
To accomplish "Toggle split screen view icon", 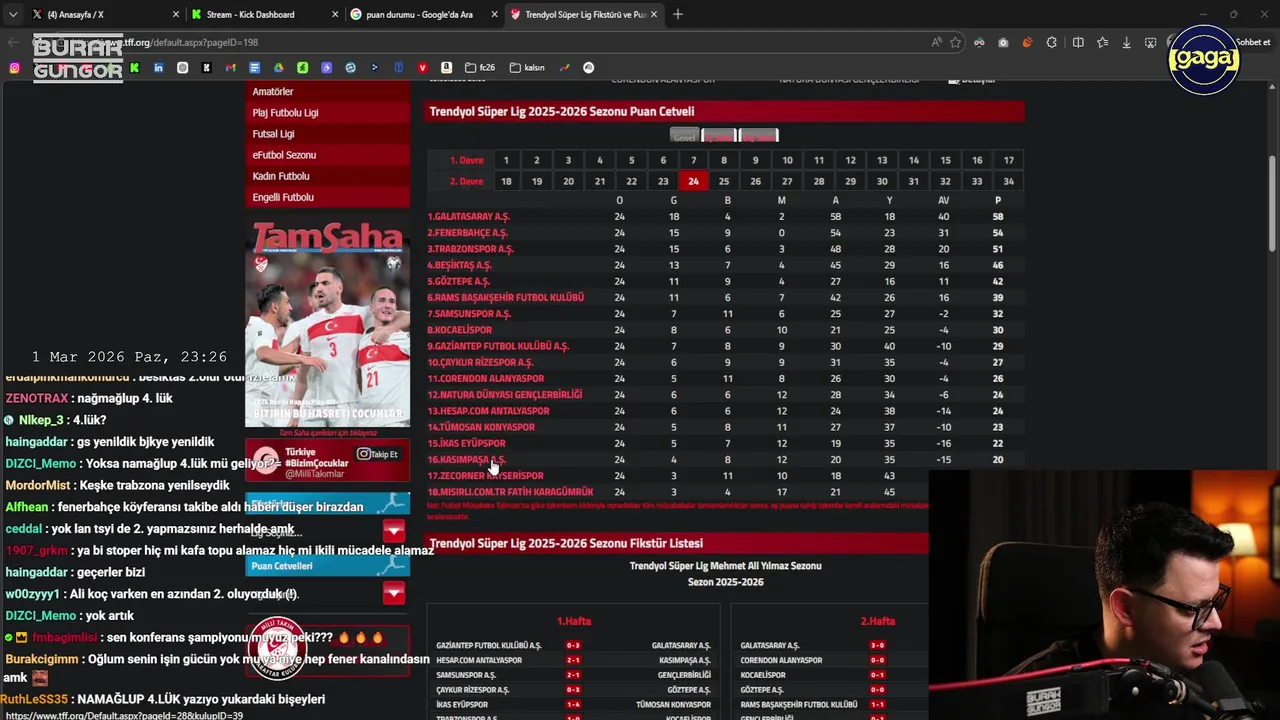I will pos(1078,42).
